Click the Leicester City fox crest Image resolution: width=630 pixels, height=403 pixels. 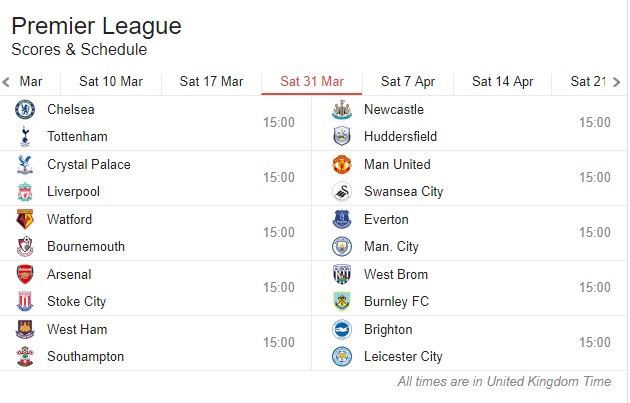pos(342,357)
